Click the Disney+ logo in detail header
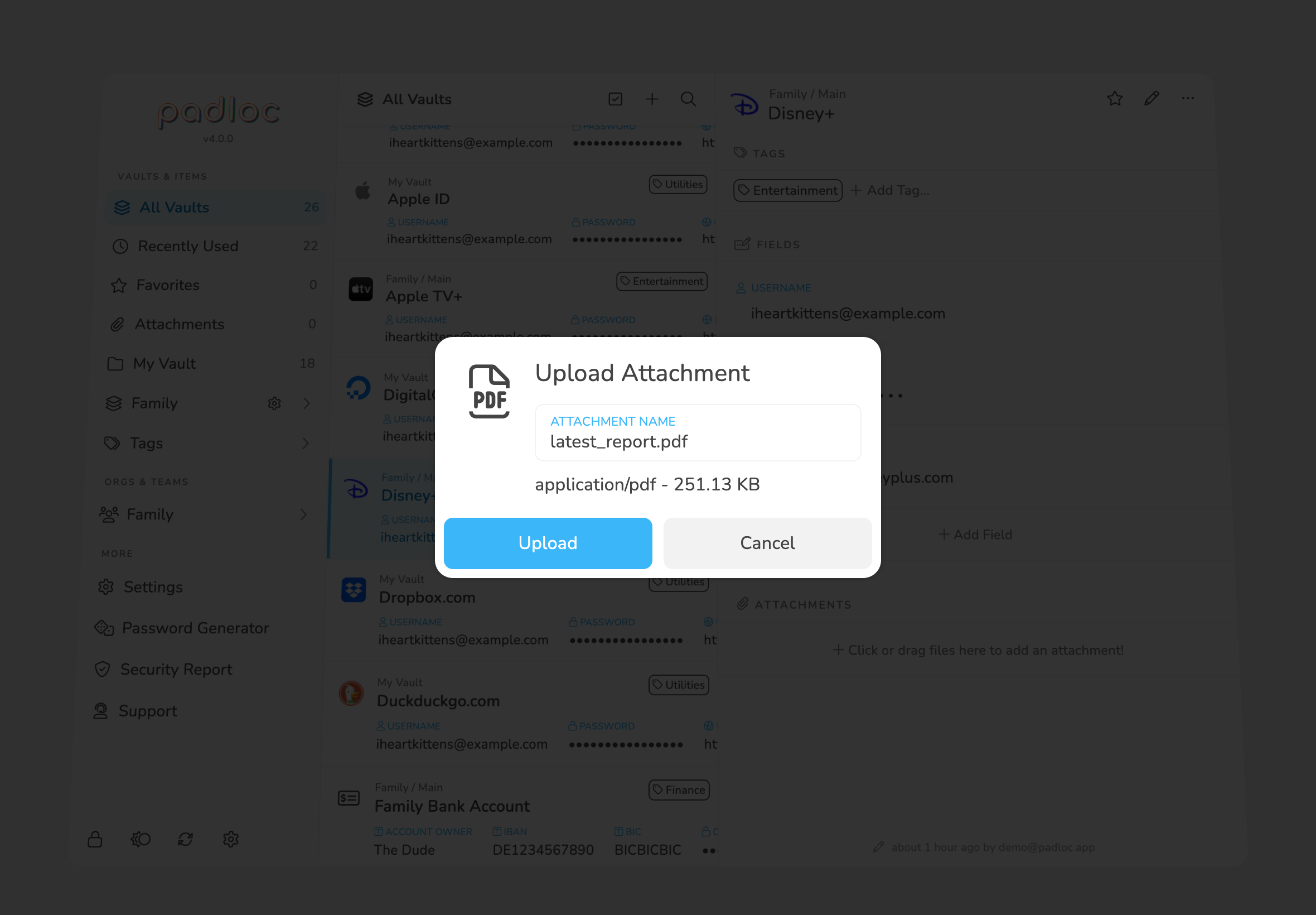1316x915 pixels. tap(745, 105)
